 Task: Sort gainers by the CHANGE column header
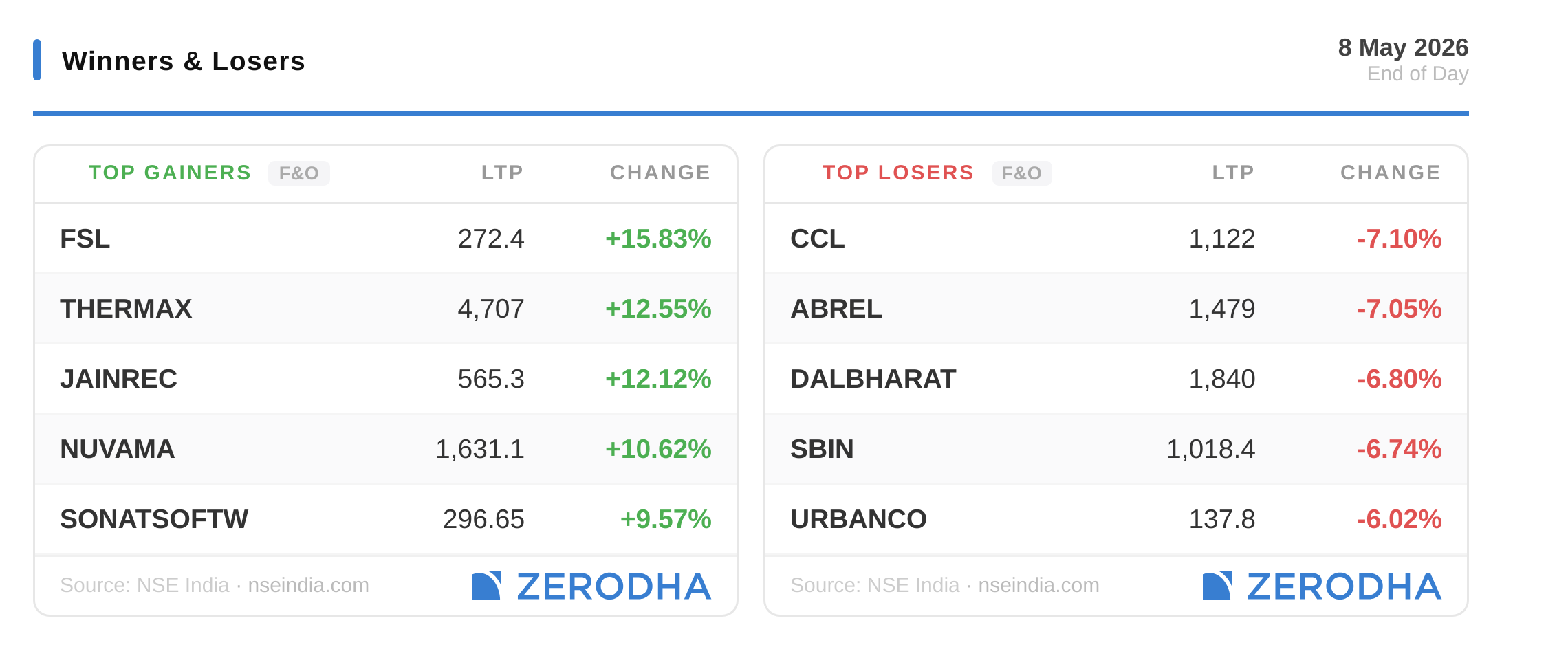(660, 173)
